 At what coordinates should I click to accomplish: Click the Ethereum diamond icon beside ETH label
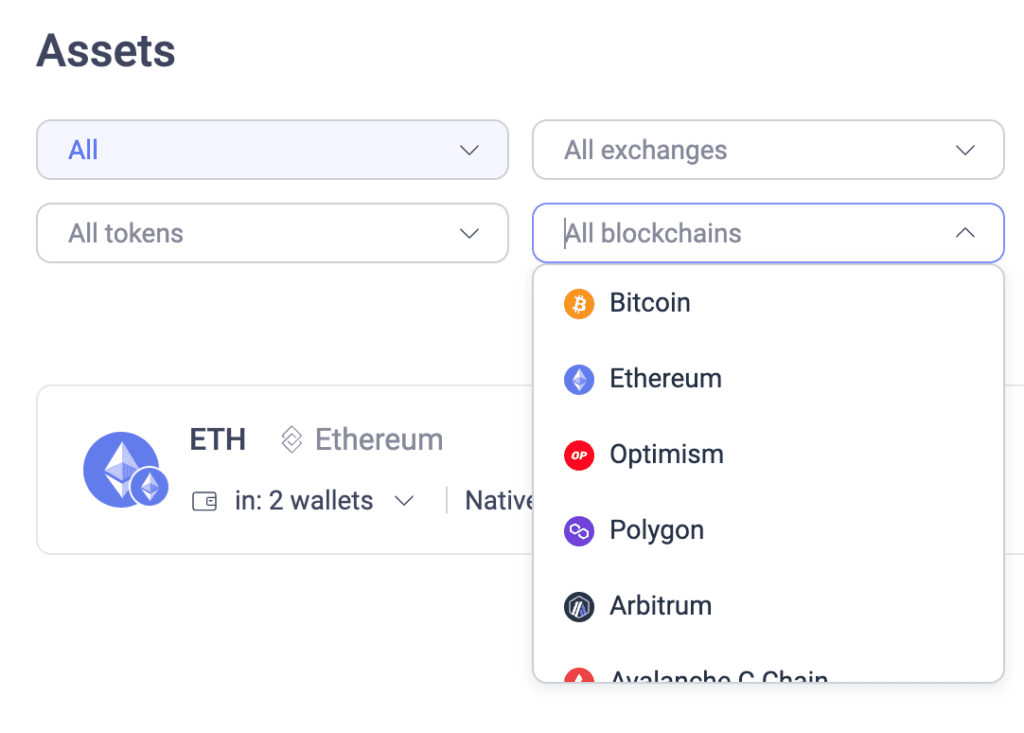(x=291, y=438)
